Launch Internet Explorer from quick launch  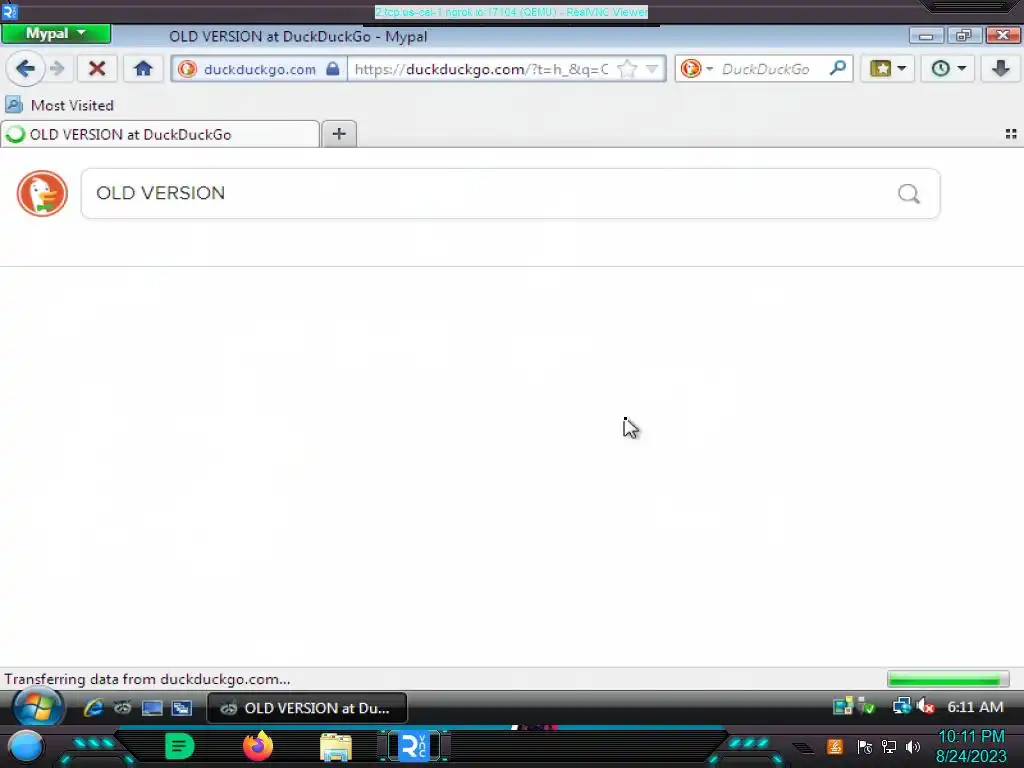click(x=93, y=708)
